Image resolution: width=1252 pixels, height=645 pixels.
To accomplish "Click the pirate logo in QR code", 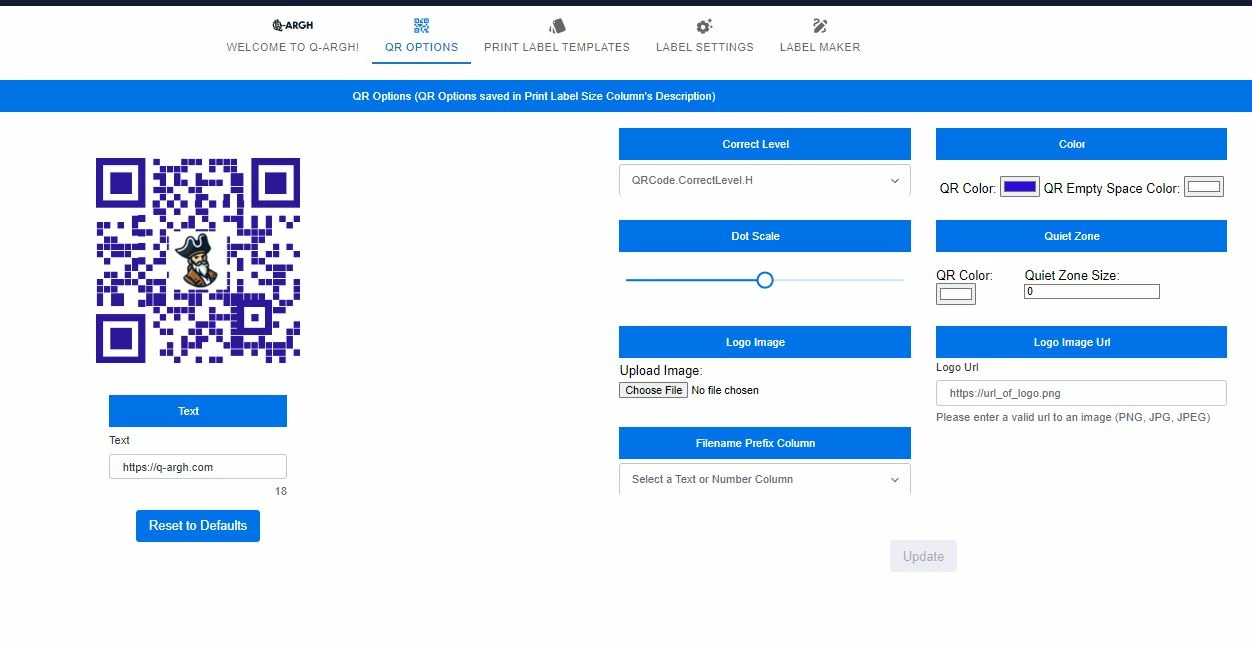I will coord(197,260).
